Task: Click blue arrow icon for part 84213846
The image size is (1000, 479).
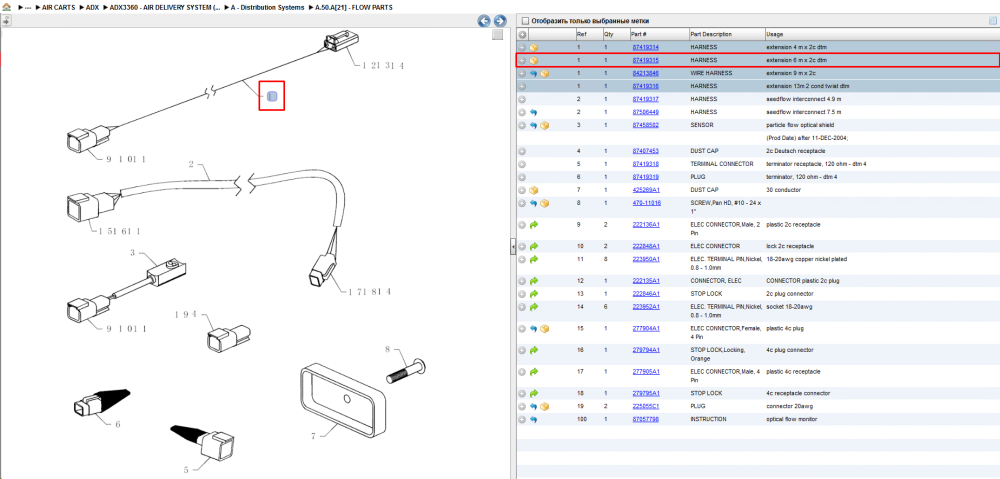Action: click(x=534, y=73)
